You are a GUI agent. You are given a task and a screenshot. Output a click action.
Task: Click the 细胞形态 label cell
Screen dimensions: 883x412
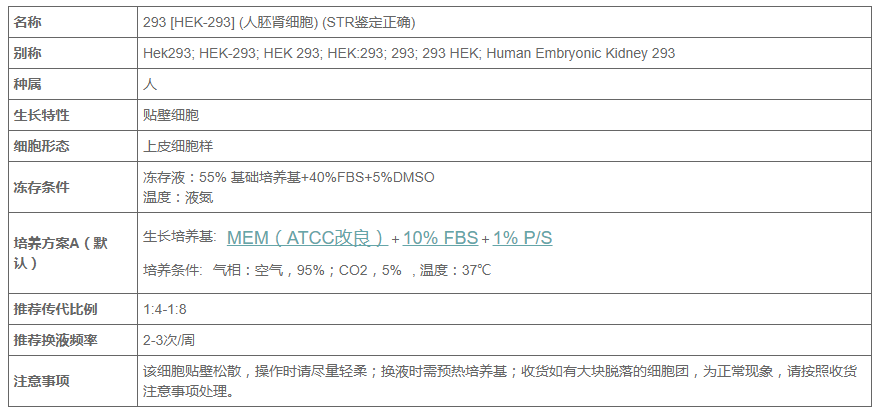click(x=73, y=146)
